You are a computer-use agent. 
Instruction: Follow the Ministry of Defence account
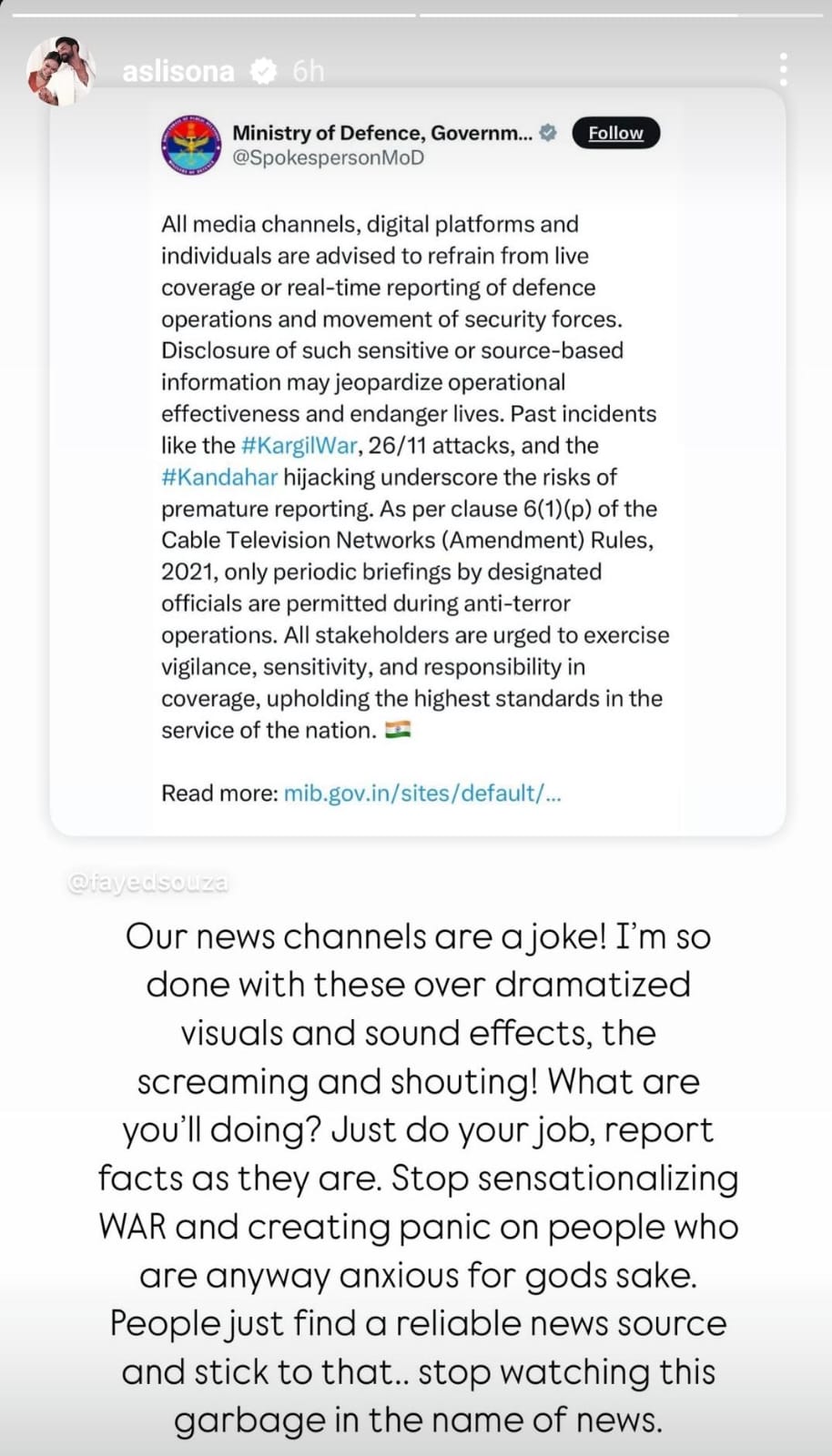click(615, 133)
